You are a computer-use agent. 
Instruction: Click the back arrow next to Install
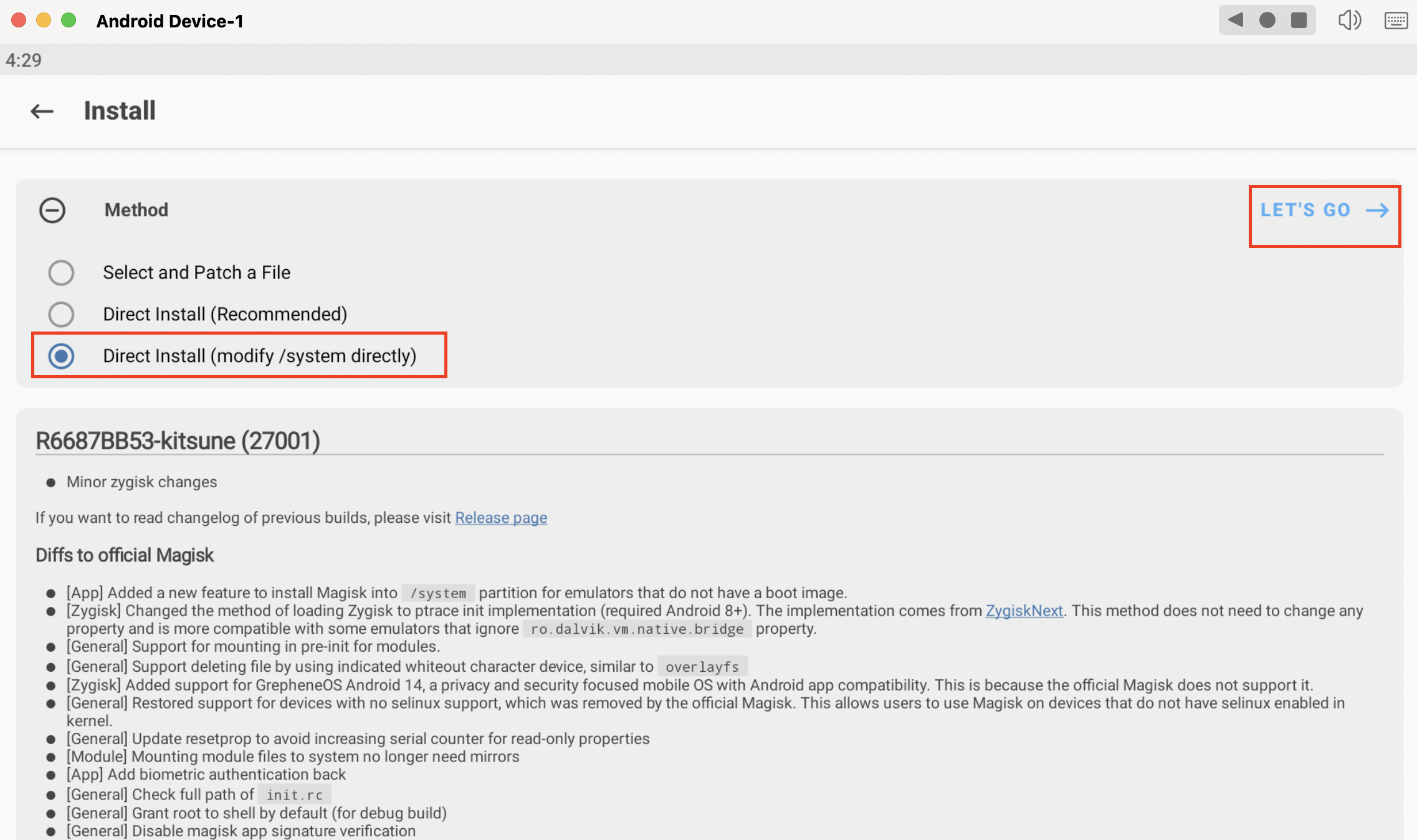42,112
